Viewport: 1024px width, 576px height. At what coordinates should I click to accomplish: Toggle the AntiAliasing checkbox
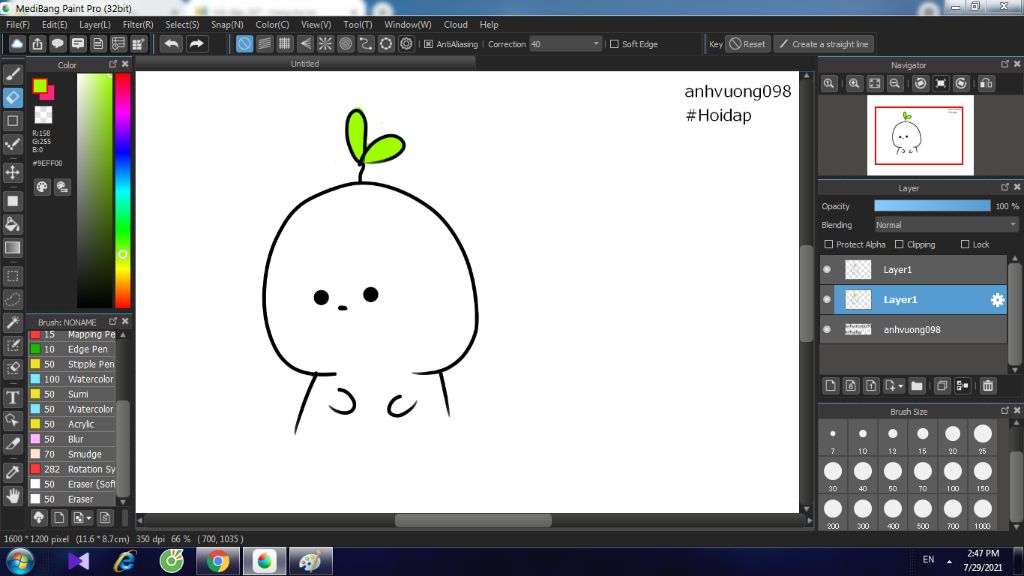tap(428, 44)
